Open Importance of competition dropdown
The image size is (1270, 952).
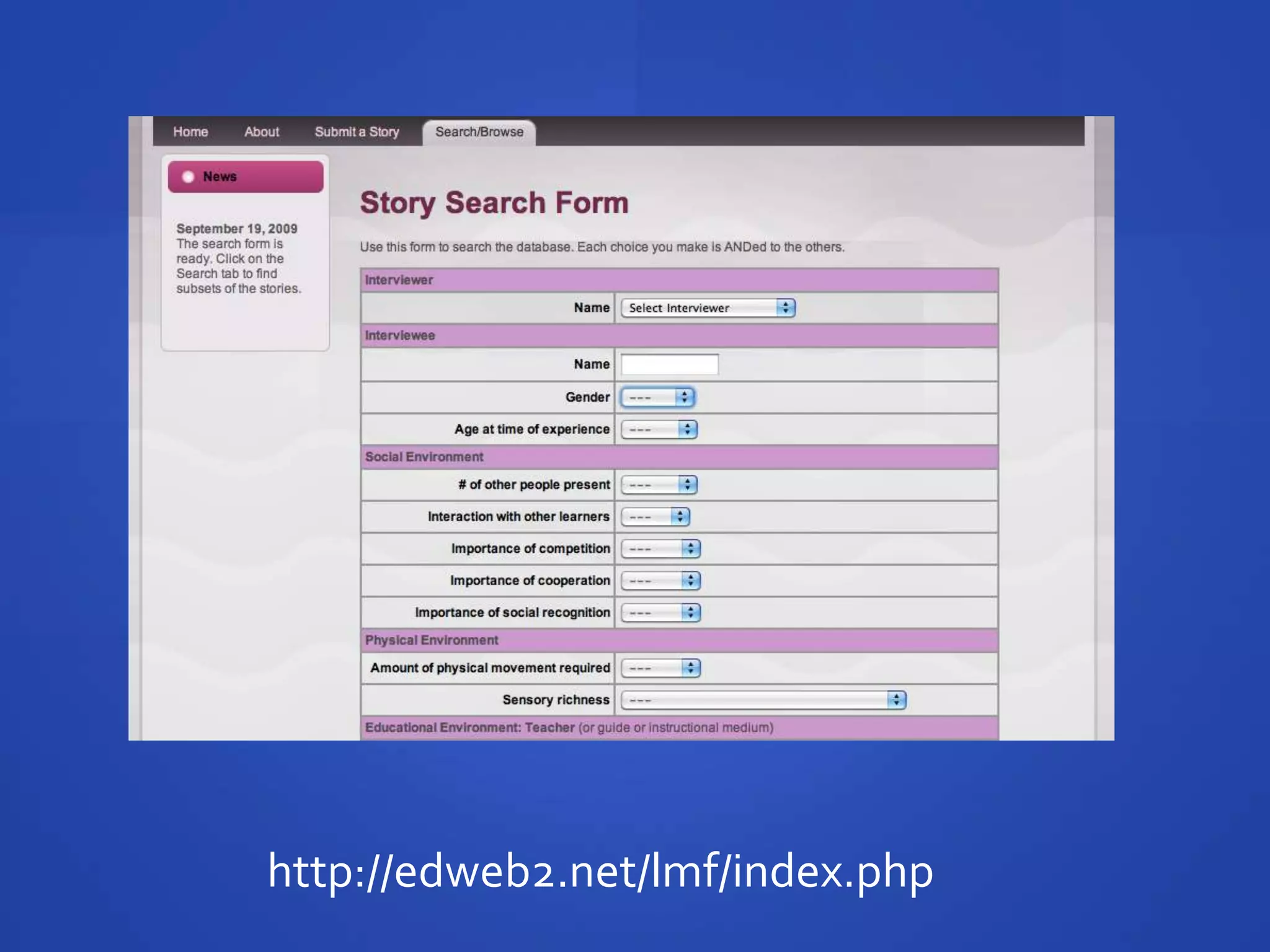660,549
